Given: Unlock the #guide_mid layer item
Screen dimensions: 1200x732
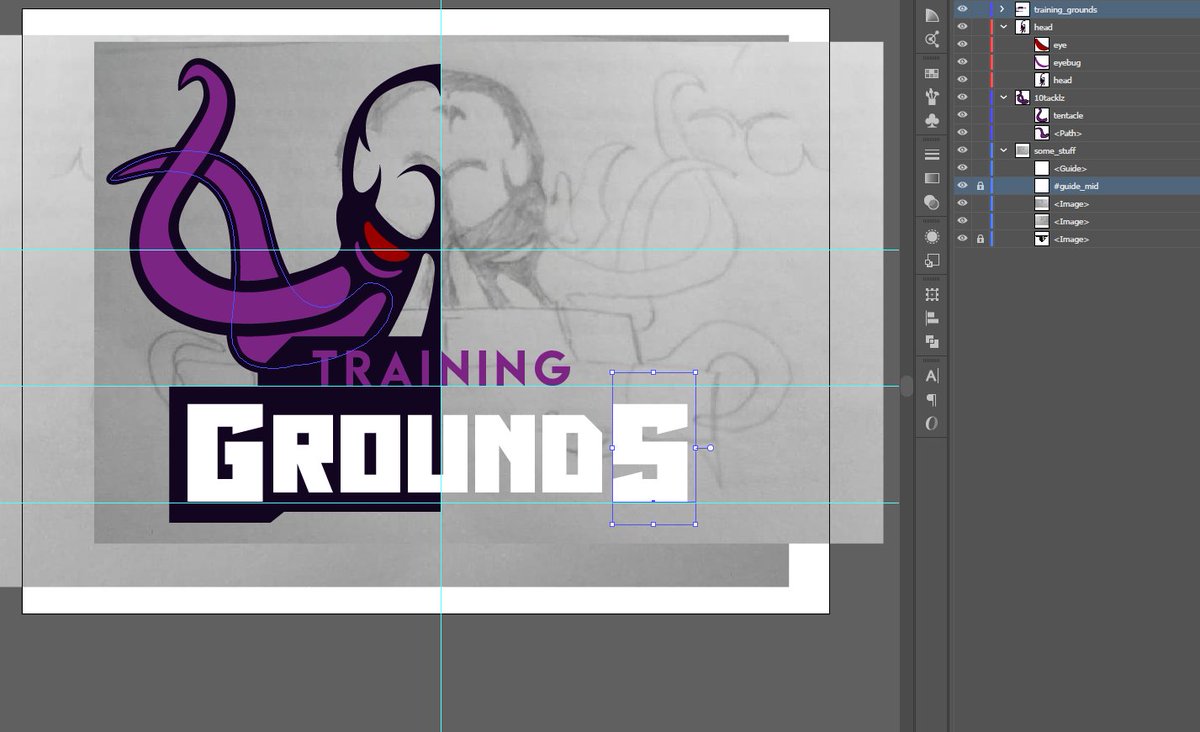Looking at the screenshot, I should (x=980, y=186).
